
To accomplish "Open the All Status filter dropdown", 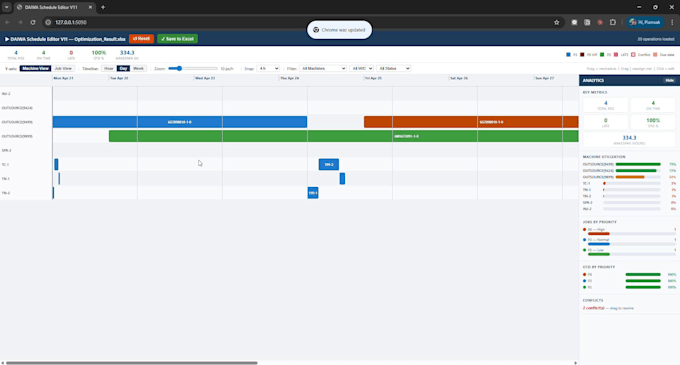I will click(x=394, y=68).
